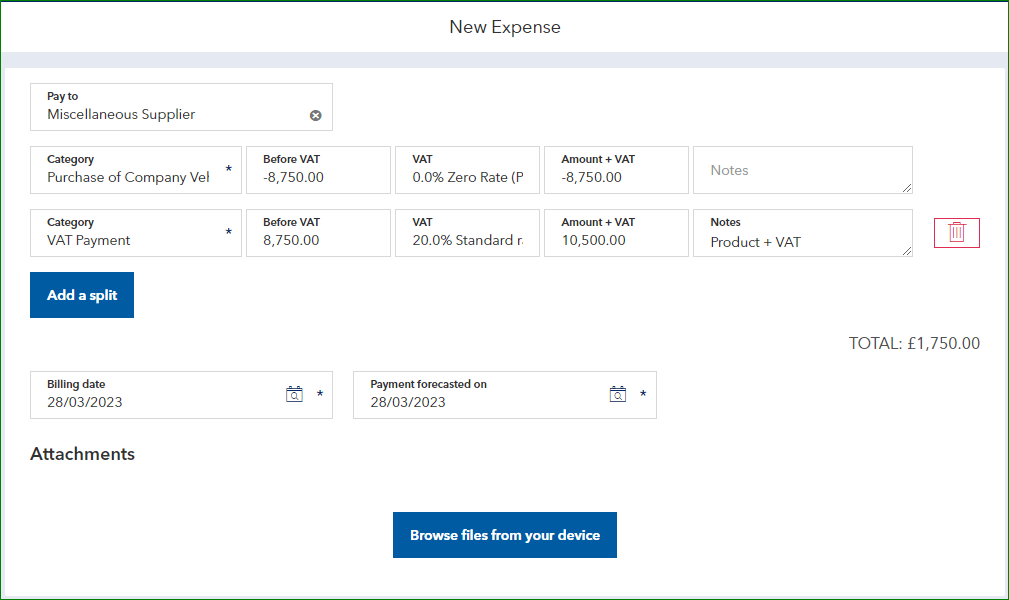
Task: Click the TOTAL £1,750.00 label
Action: click(x=914, y=343)
